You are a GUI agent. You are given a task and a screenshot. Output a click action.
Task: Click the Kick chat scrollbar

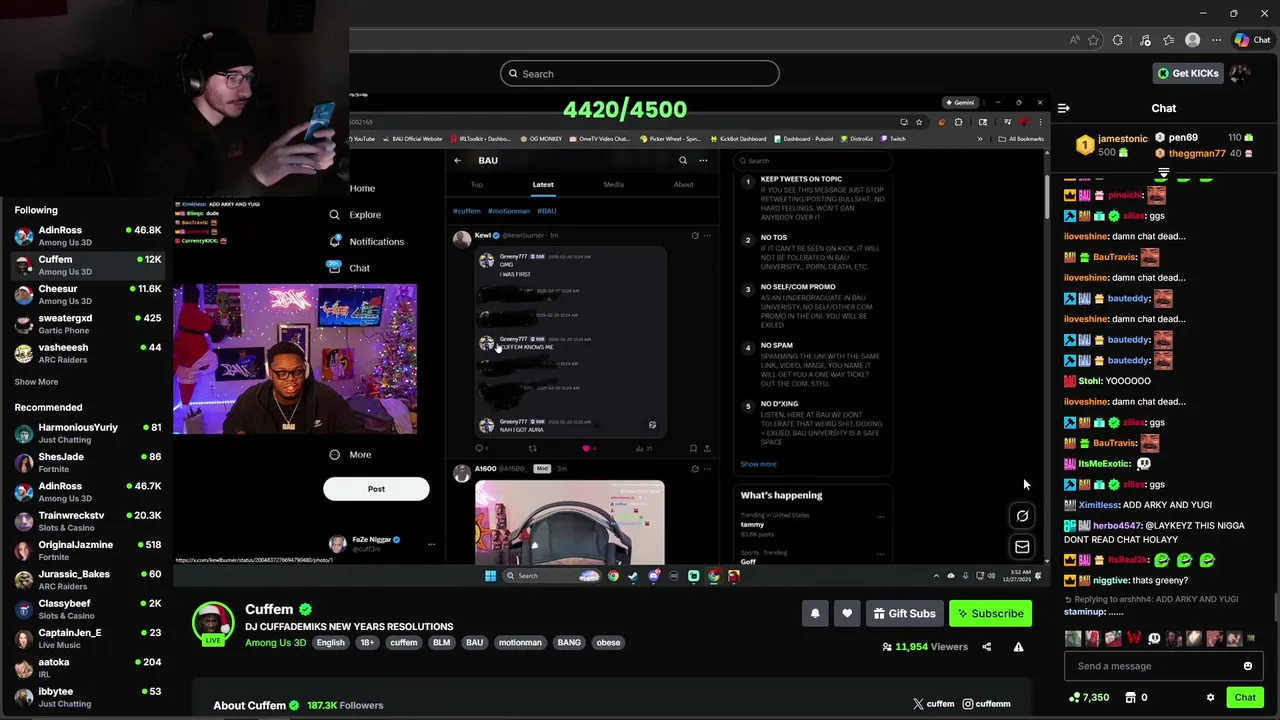click(x=1275, y=607)
